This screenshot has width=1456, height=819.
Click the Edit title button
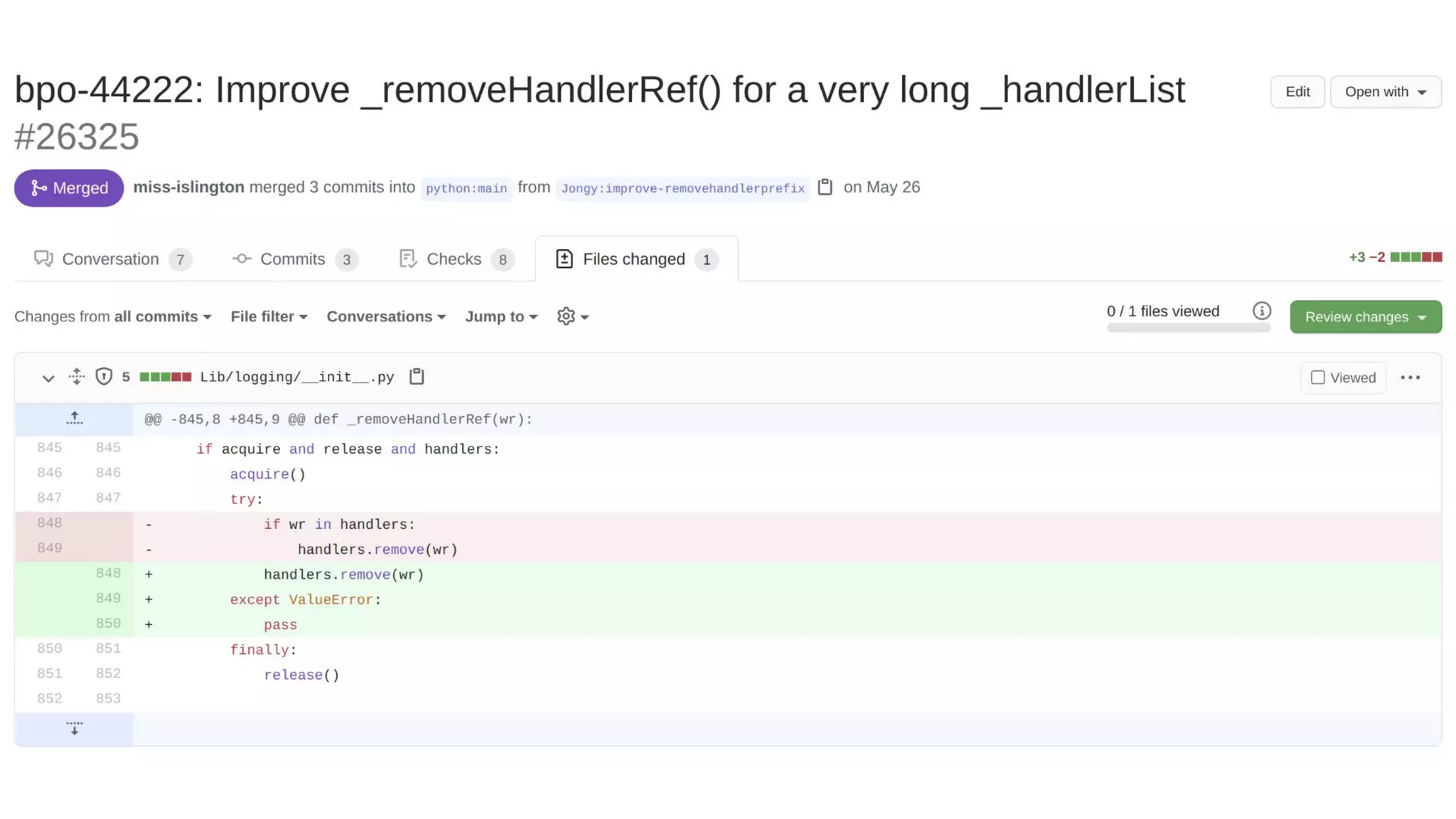pos(1297,92)
